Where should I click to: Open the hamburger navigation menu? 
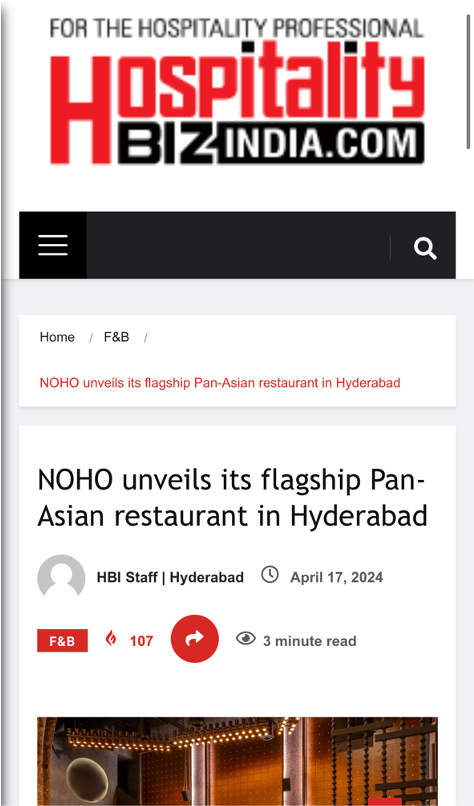pyautogui.click(x=53, y=245)
